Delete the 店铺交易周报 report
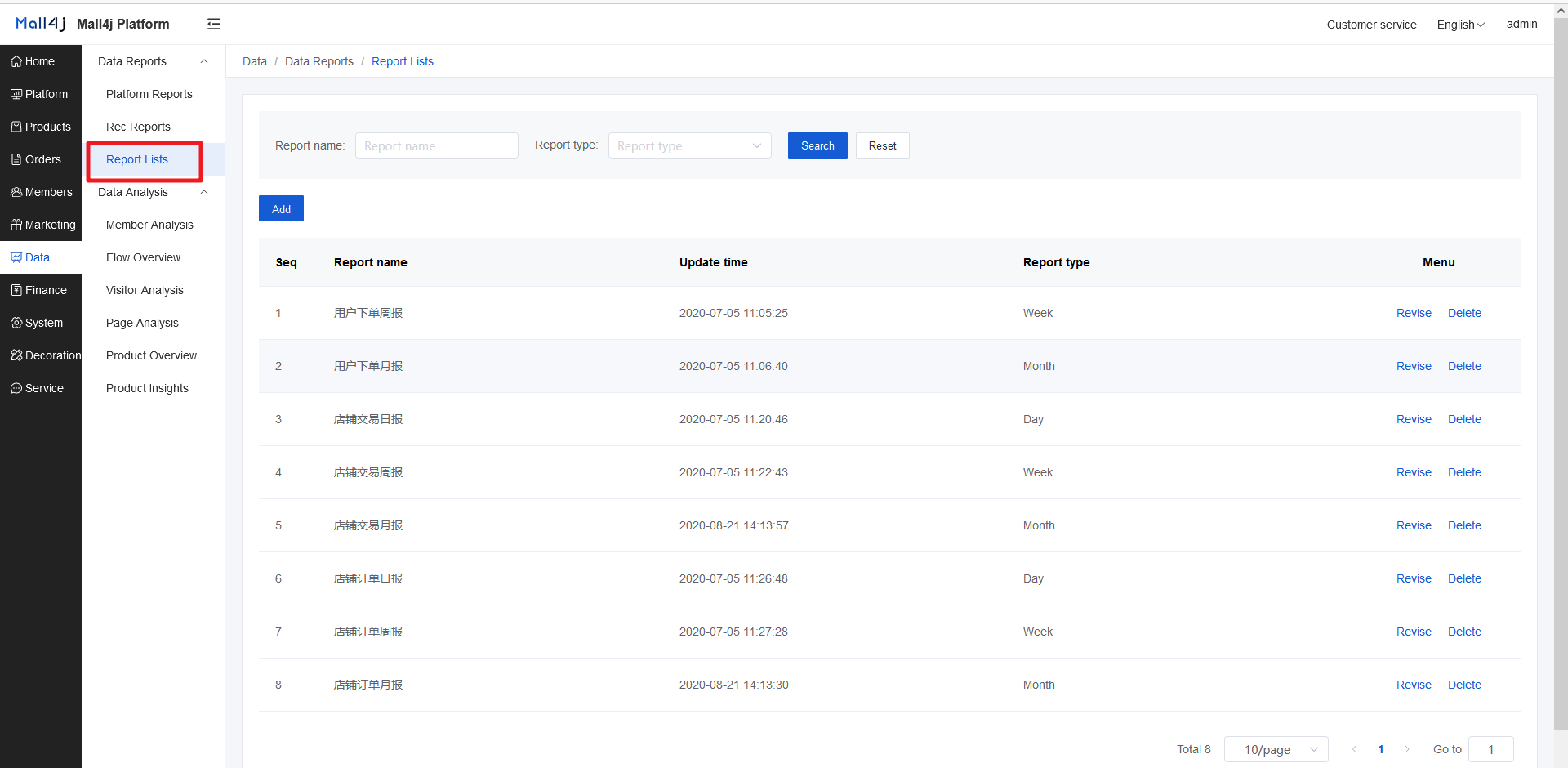 pyautogui.click(x=1464, y=472)
